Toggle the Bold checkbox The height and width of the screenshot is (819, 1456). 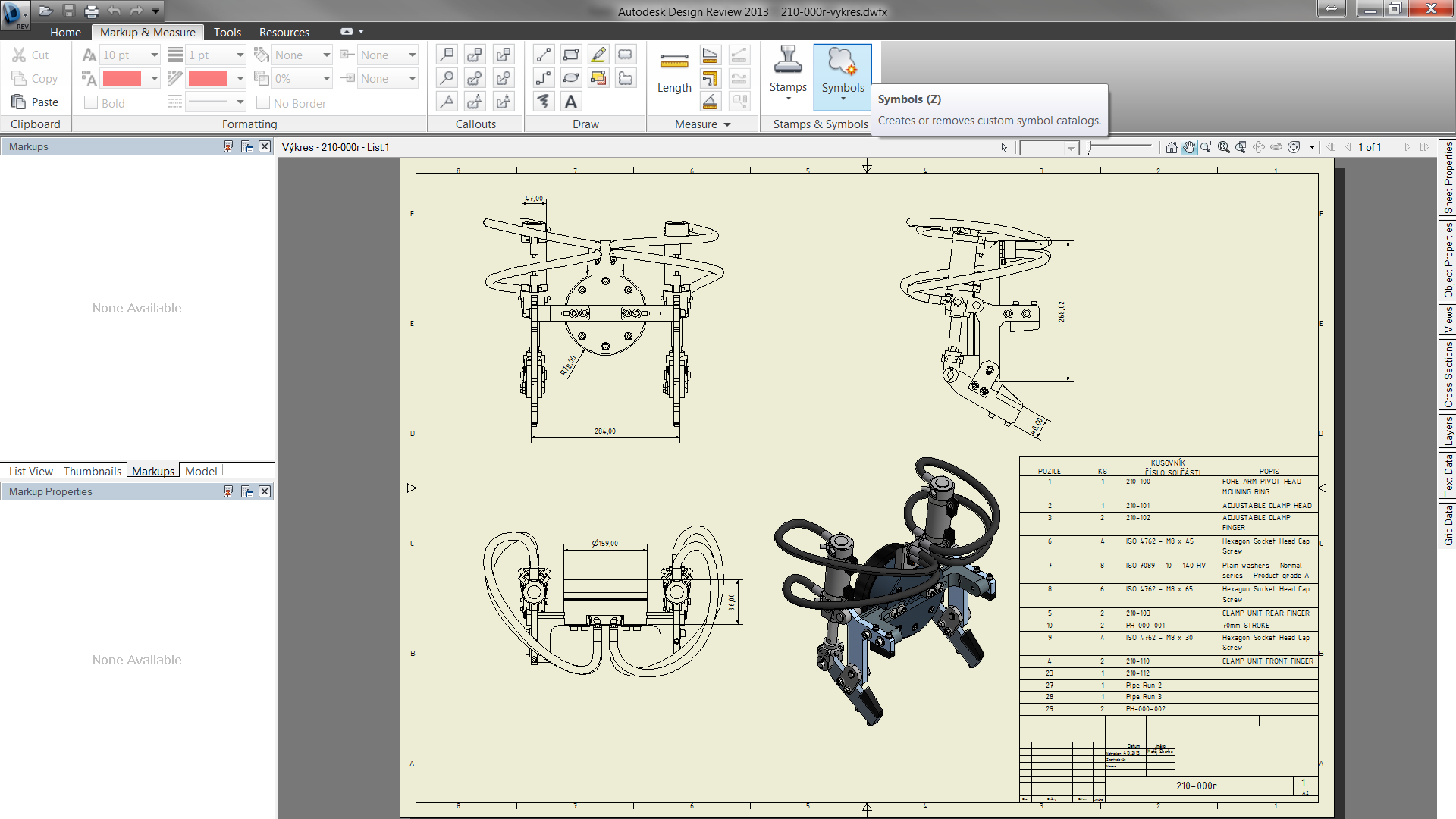(x=91, y=103)
